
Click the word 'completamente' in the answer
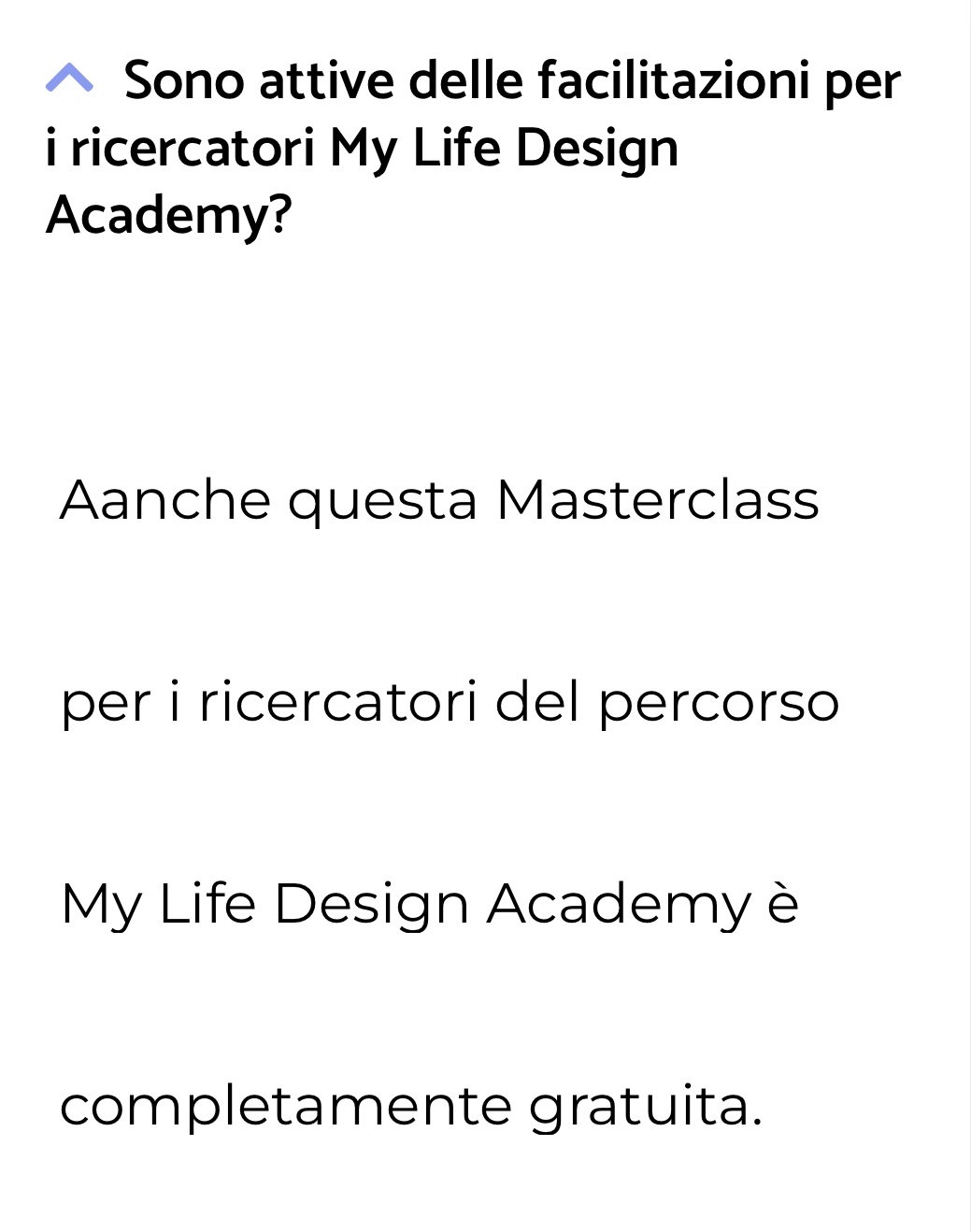(286, 1109)
